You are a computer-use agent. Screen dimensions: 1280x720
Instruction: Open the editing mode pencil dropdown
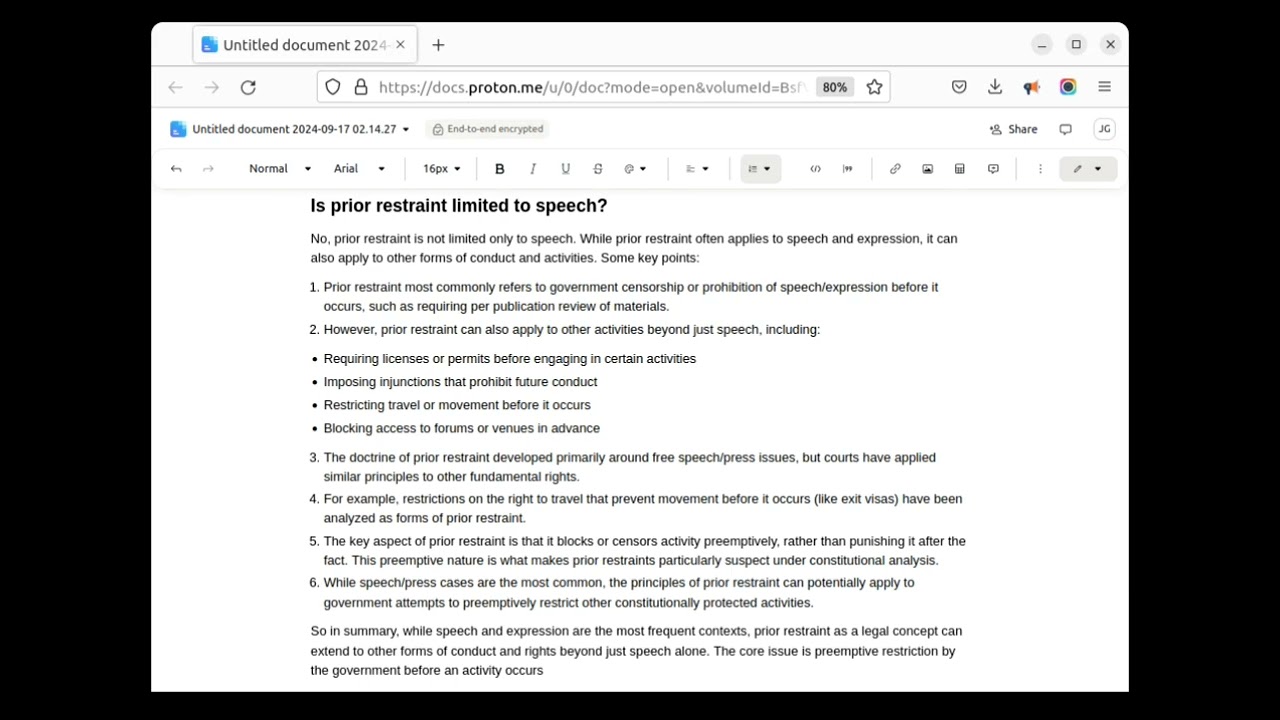pyautogui.click(x=1087, y=169)
